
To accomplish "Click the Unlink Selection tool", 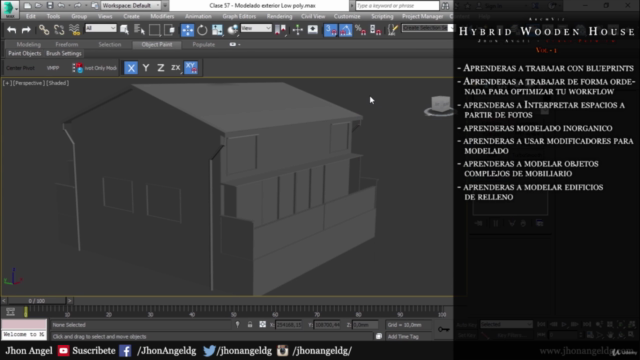I will point(59,30).
